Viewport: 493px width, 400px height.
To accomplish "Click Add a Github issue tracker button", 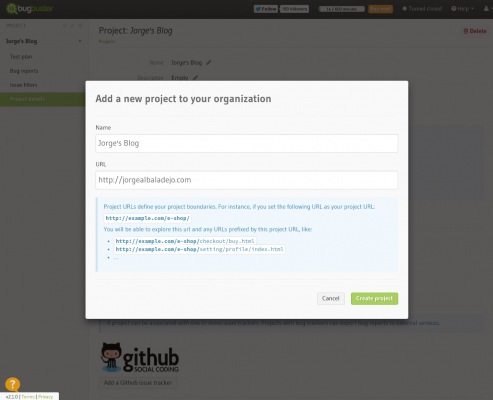I will 138,383.
